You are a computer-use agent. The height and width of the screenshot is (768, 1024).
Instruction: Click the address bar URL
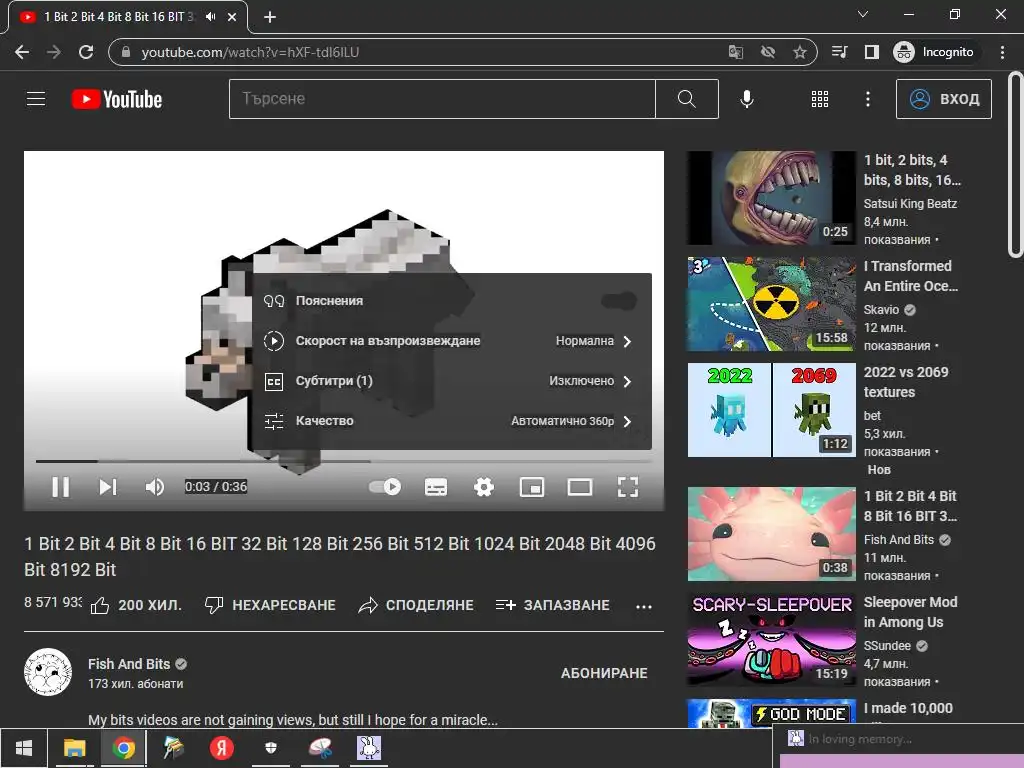point(250,52)
